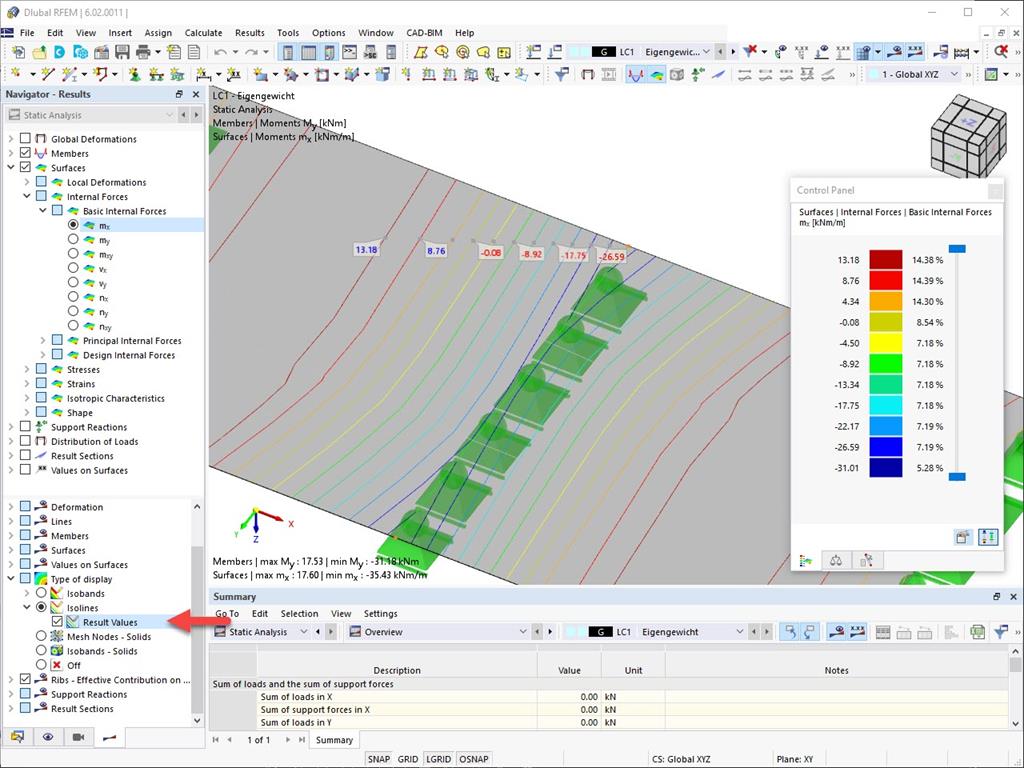Screen dimensions: 1024x768
Task: Click the Print icon
Action: pyautogui.click(x=141, y=51)
